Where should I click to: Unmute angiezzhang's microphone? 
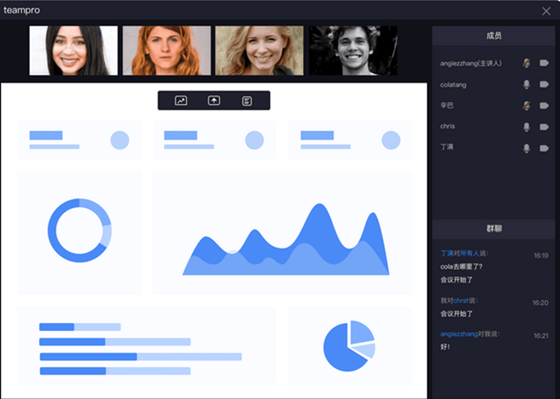[x=526, y=63]
